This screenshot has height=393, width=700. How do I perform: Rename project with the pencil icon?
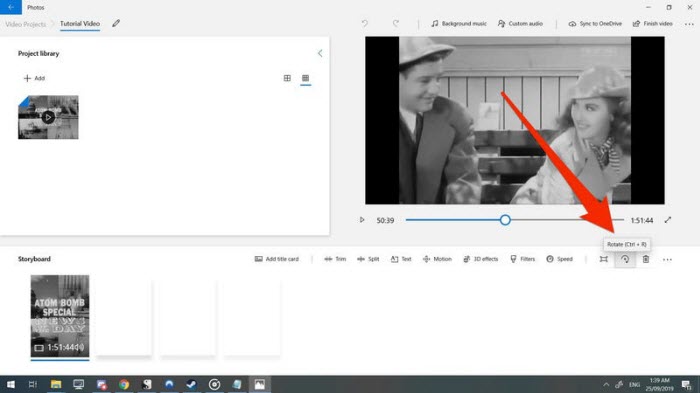pos(116,23)
